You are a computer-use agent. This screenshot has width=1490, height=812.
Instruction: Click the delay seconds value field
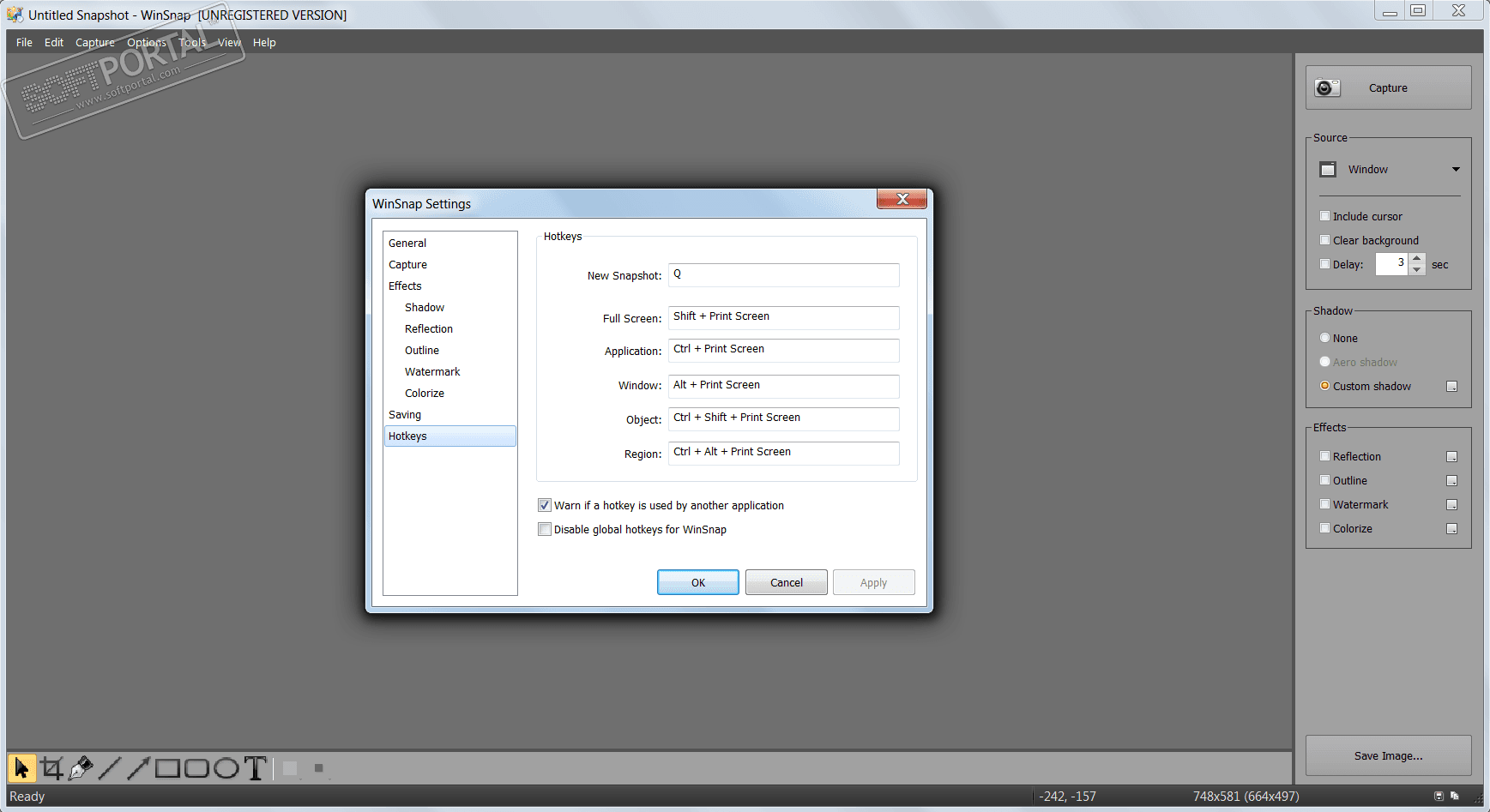click(x=1391, y=264)
